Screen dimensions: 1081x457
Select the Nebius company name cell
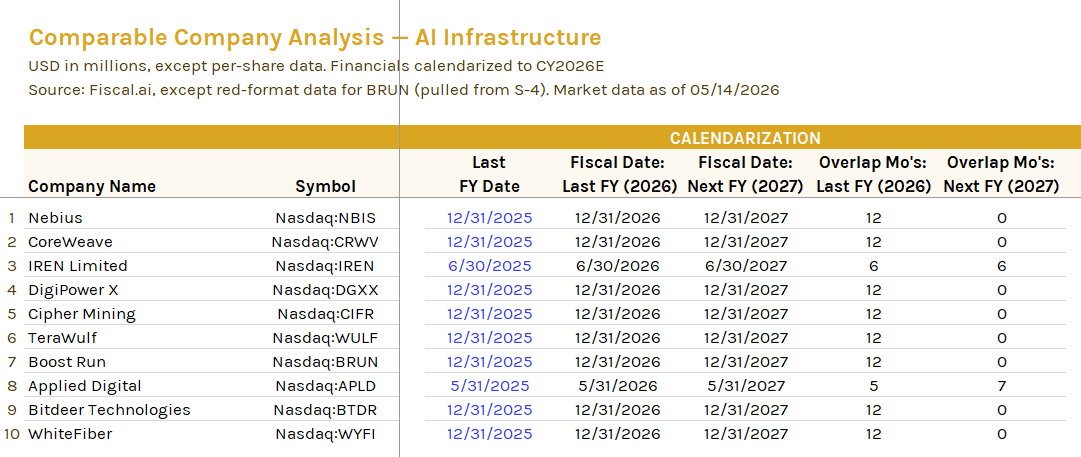coord(55,218)
